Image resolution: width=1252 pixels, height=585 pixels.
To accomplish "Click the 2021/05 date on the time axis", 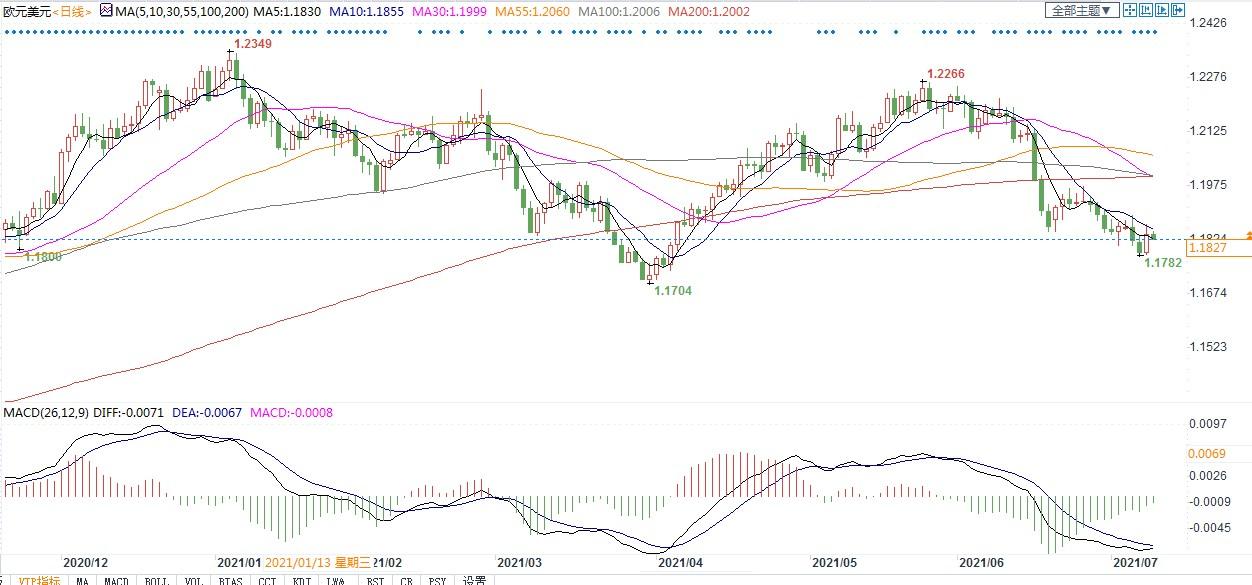I will [x=833, y=564].
